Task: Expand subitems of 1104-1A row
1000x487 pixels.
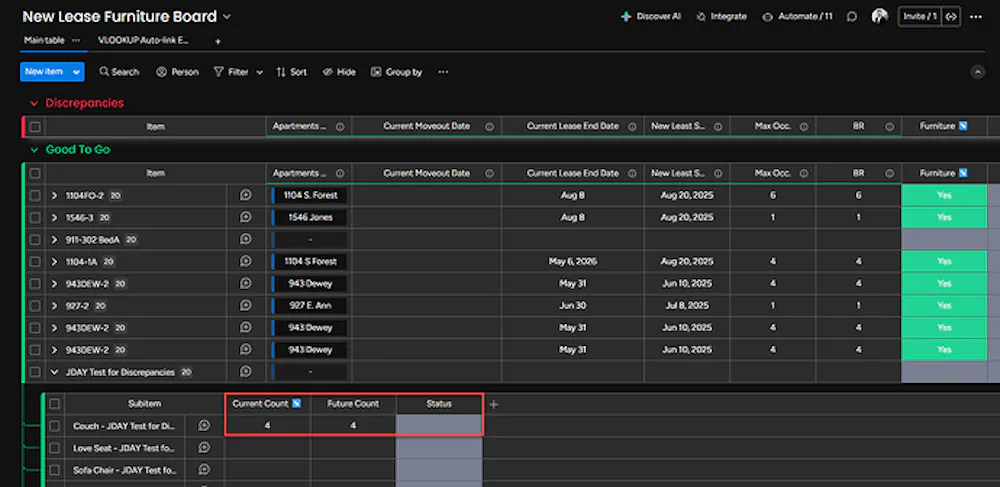Action: coord(55,261)
